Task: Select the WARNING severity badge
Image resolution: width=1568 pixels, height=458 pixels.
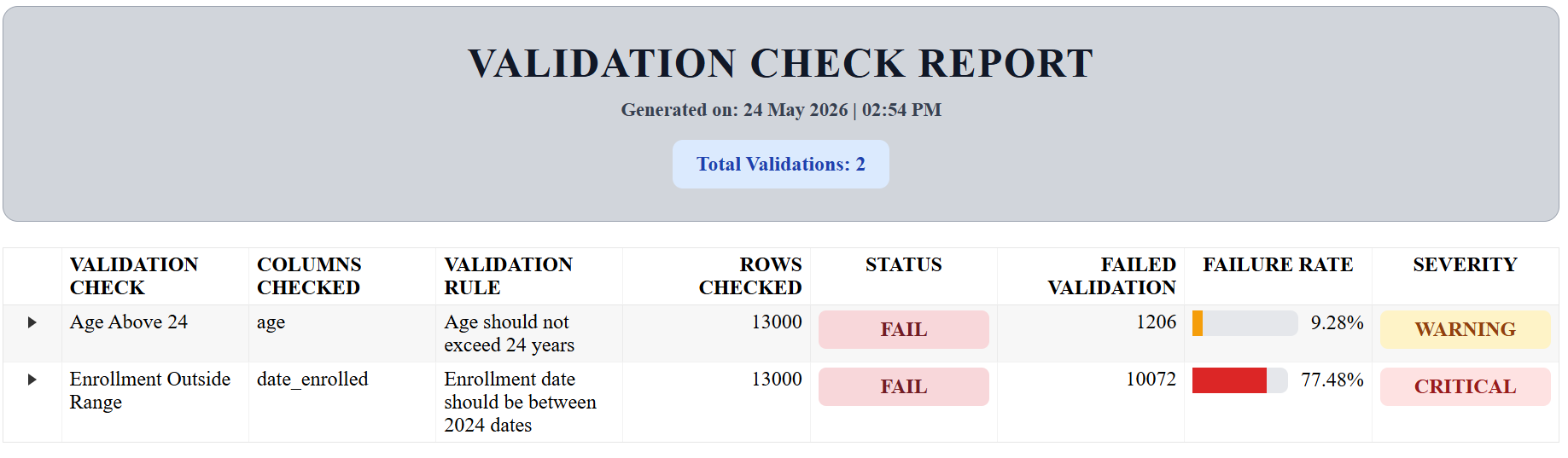Action: coord(1465,329)
